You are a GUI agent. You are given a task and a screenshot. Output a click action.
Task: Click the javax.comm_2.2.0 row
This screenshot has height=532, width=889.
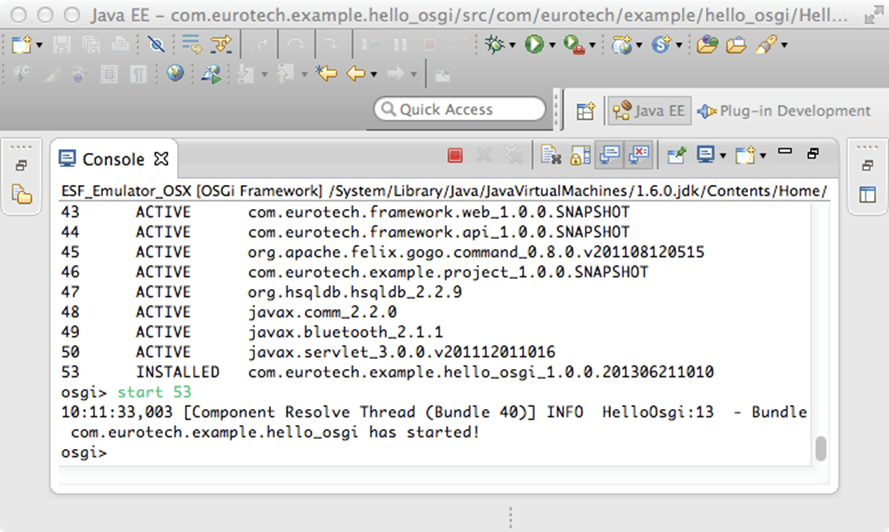tap(229, 312)
